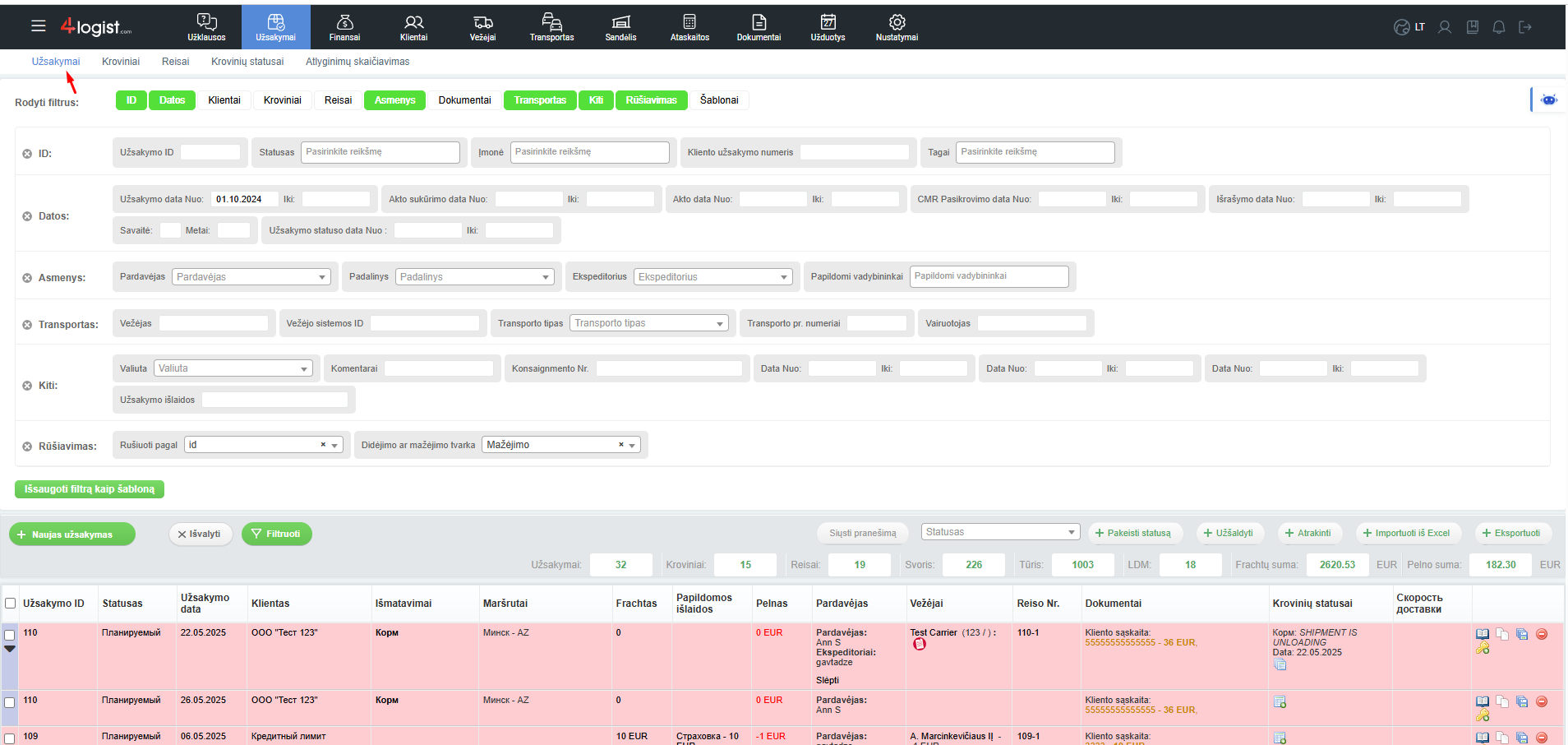Click Naujas užsakymas button
Image resolution: width=1568 pixels, height=745 pixels.
coord(72,534)
